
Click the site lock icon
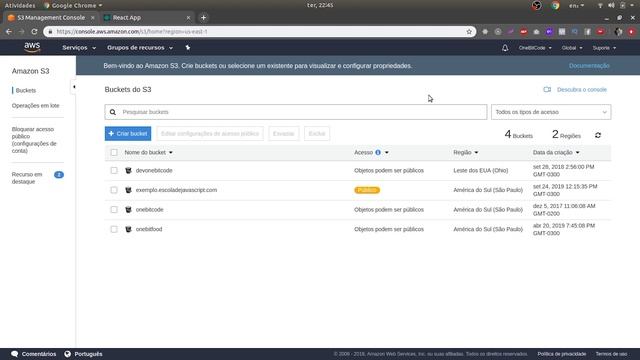click(x=51, y=31)
